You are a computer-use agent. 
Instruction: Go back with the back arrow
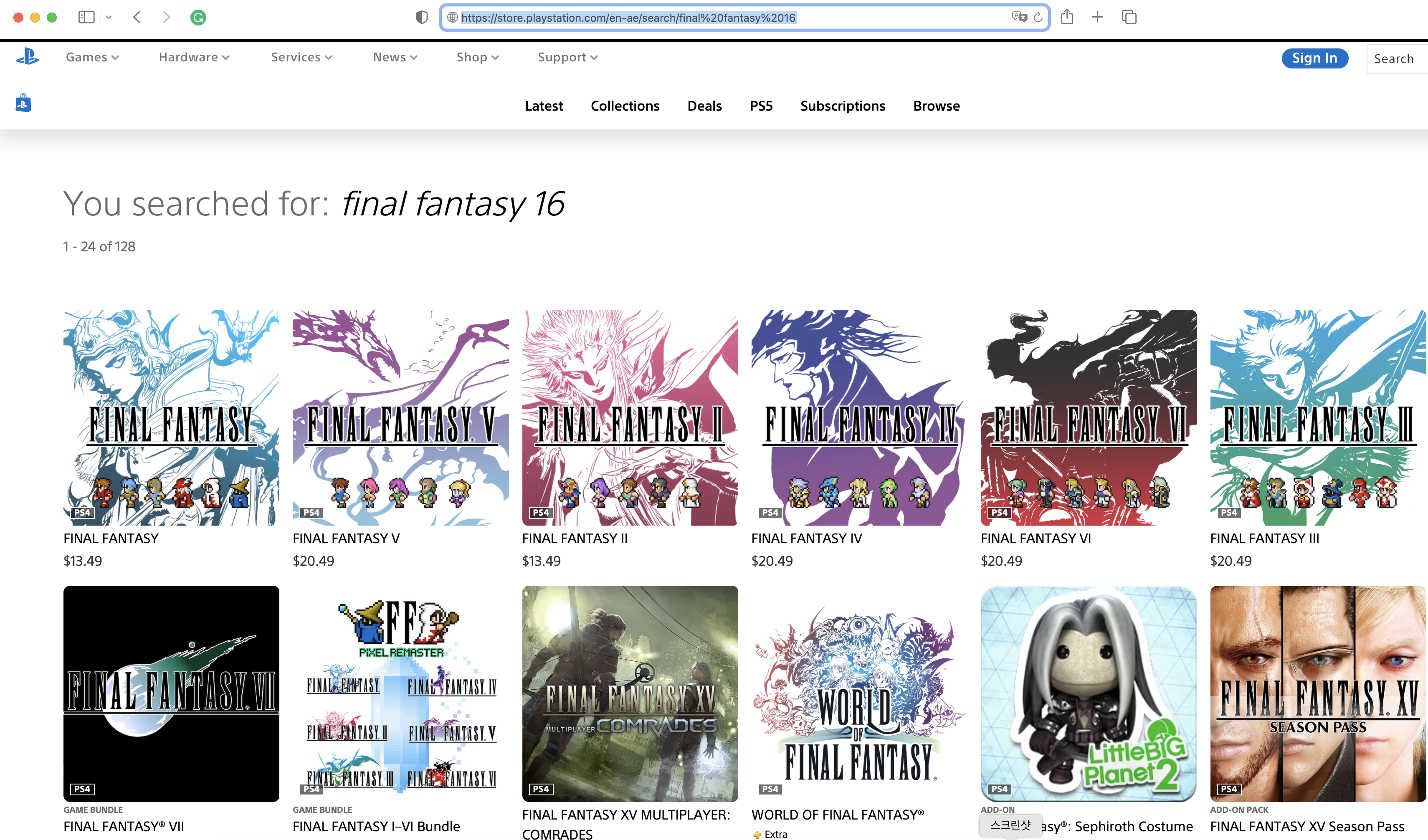click(x=137, y=17)
